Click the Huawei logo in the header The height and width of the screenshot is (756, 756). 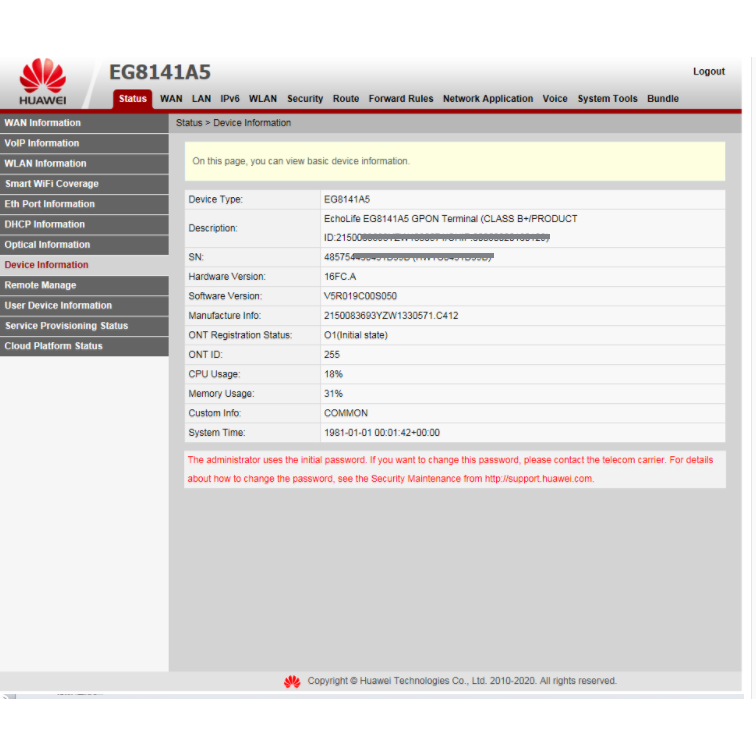coord(42,82)
